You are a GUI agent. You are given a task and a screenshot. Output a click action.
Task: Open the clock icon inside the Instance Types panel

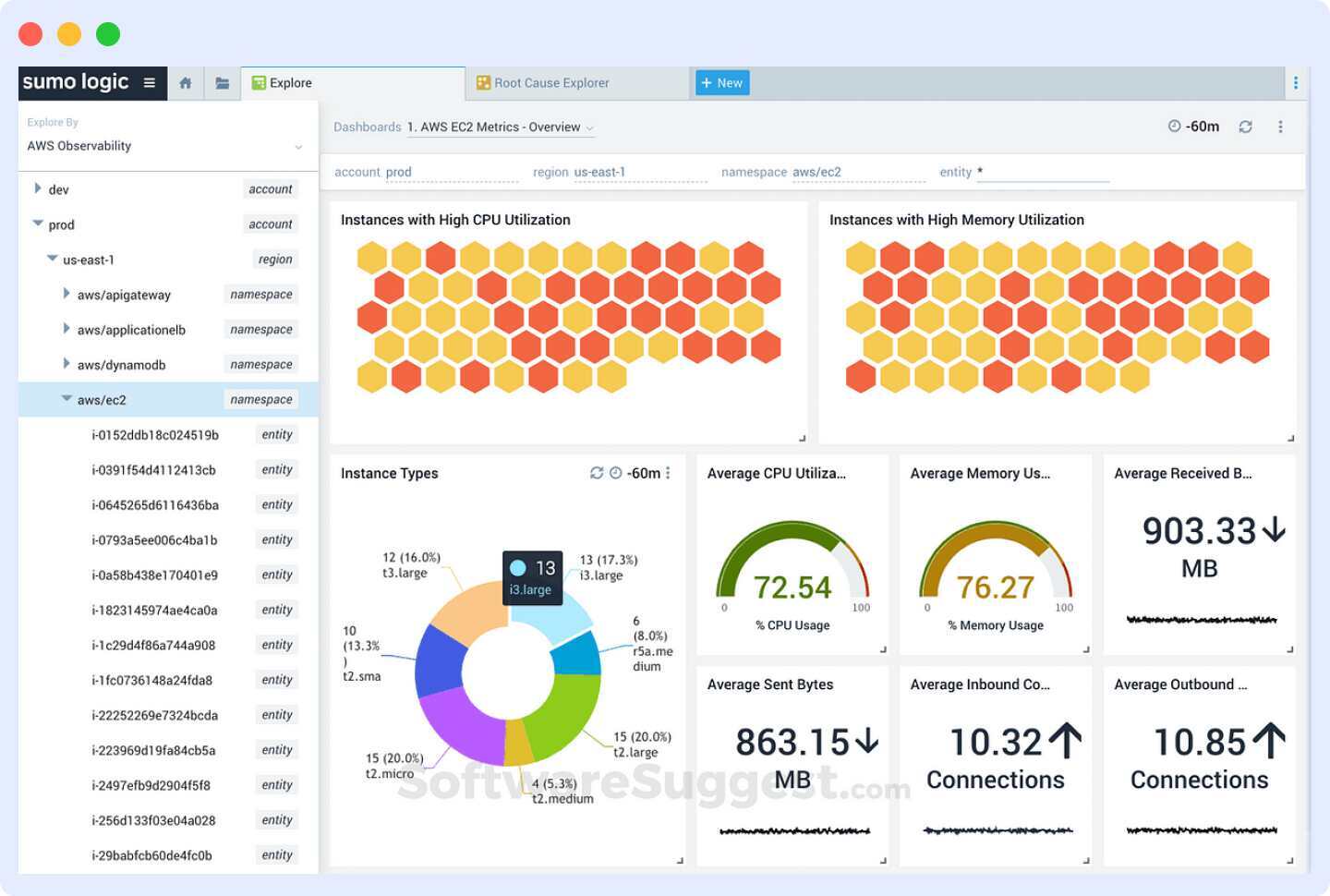point(616,473)
